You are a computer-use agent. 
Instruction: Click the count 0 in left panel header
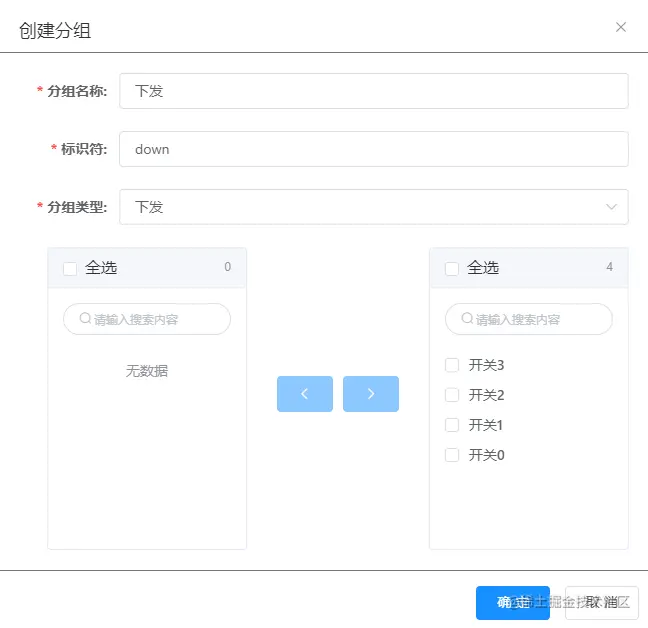coord(227,267)
